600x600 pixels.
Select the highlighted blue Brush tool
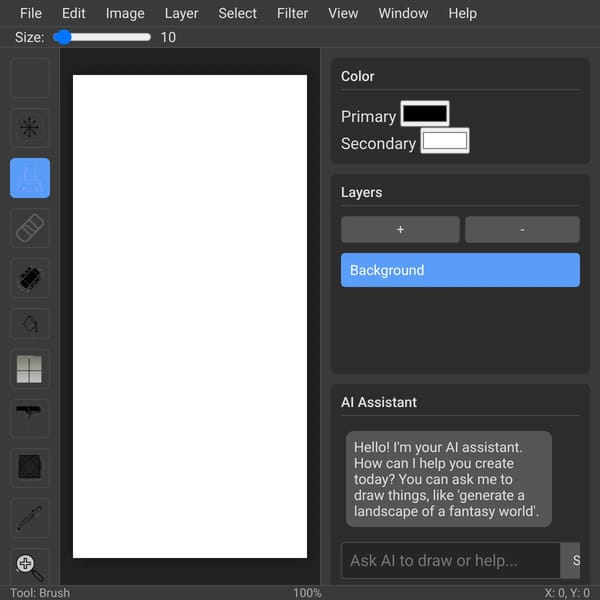tap(30, 178)
